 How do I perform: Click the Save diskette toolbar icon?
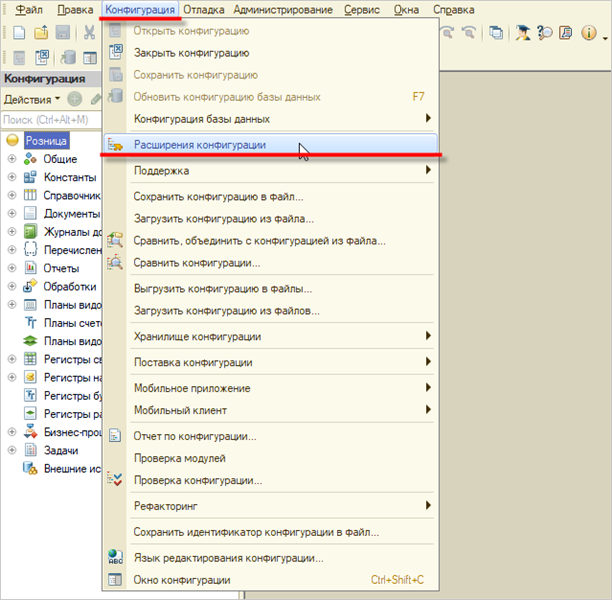point(63,33)
